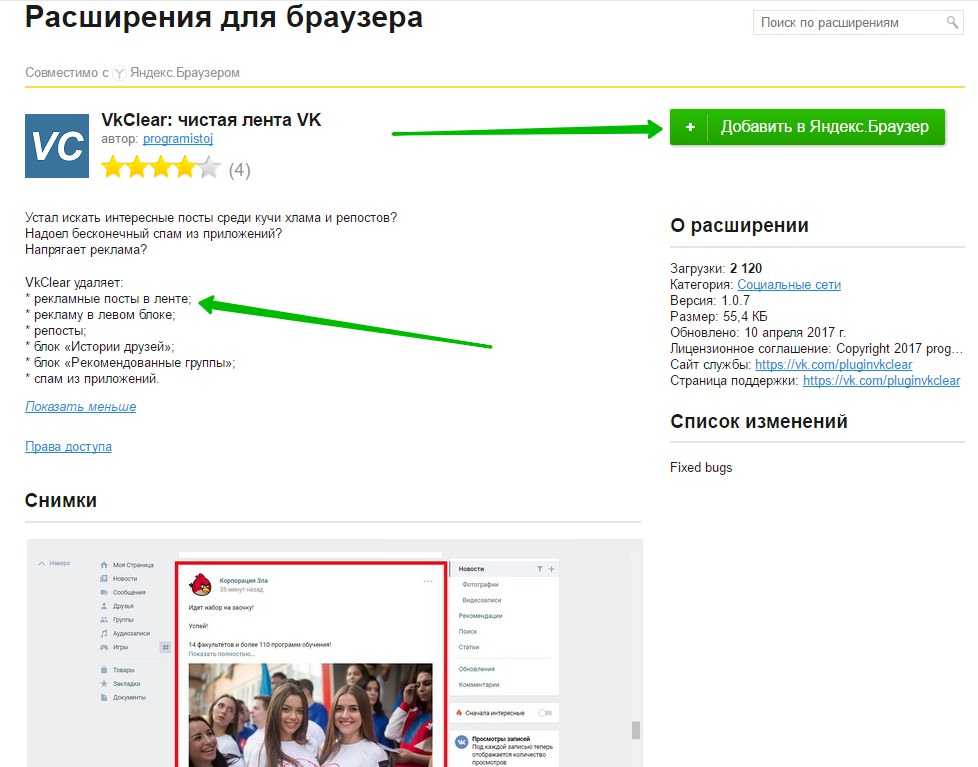Add extension to Yandex Browser
Viewport: 978px width, 767px height.
(807, 127)
